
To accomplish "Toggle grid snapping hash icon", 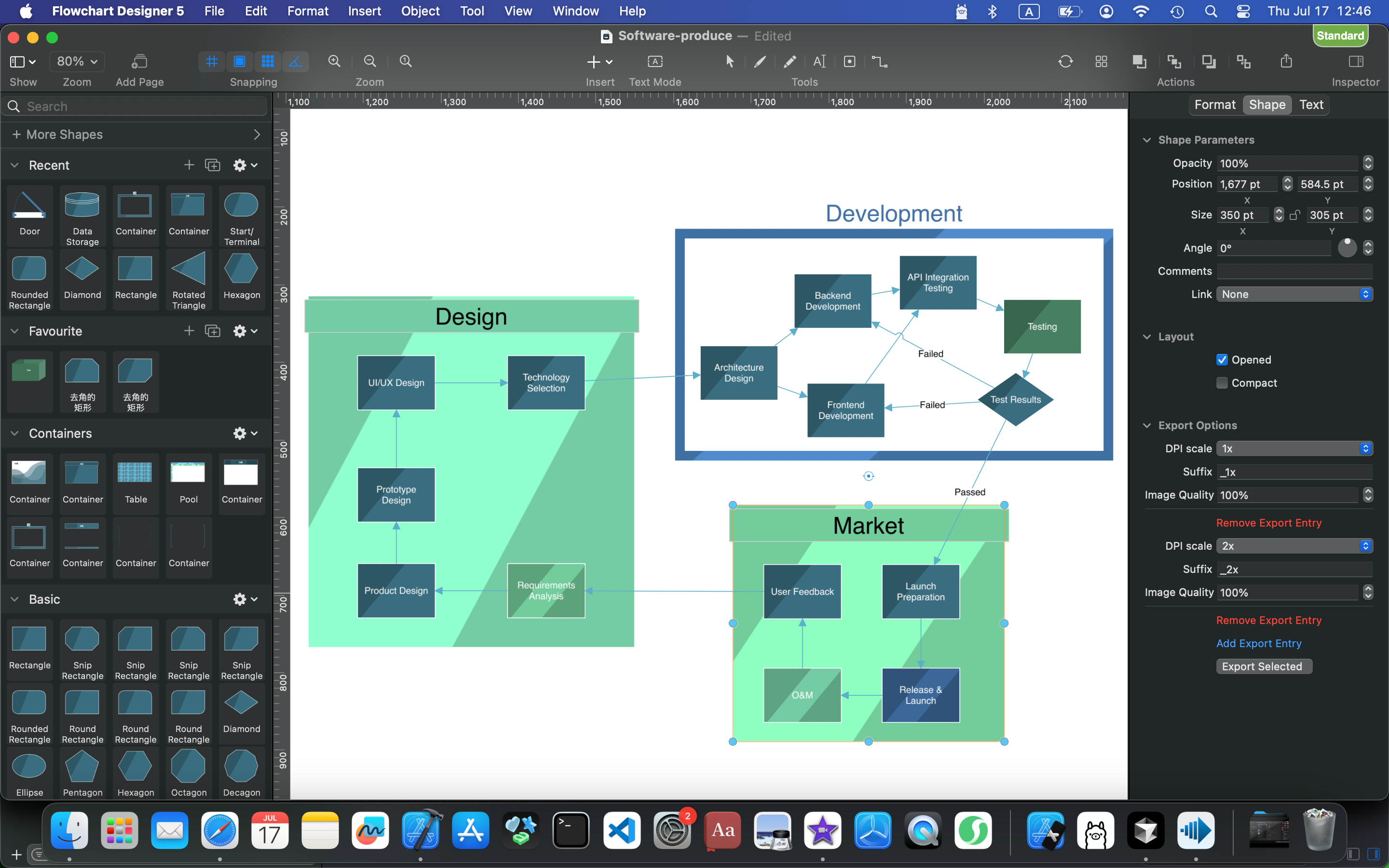I will pyautogui.click(x=212, y=61).
